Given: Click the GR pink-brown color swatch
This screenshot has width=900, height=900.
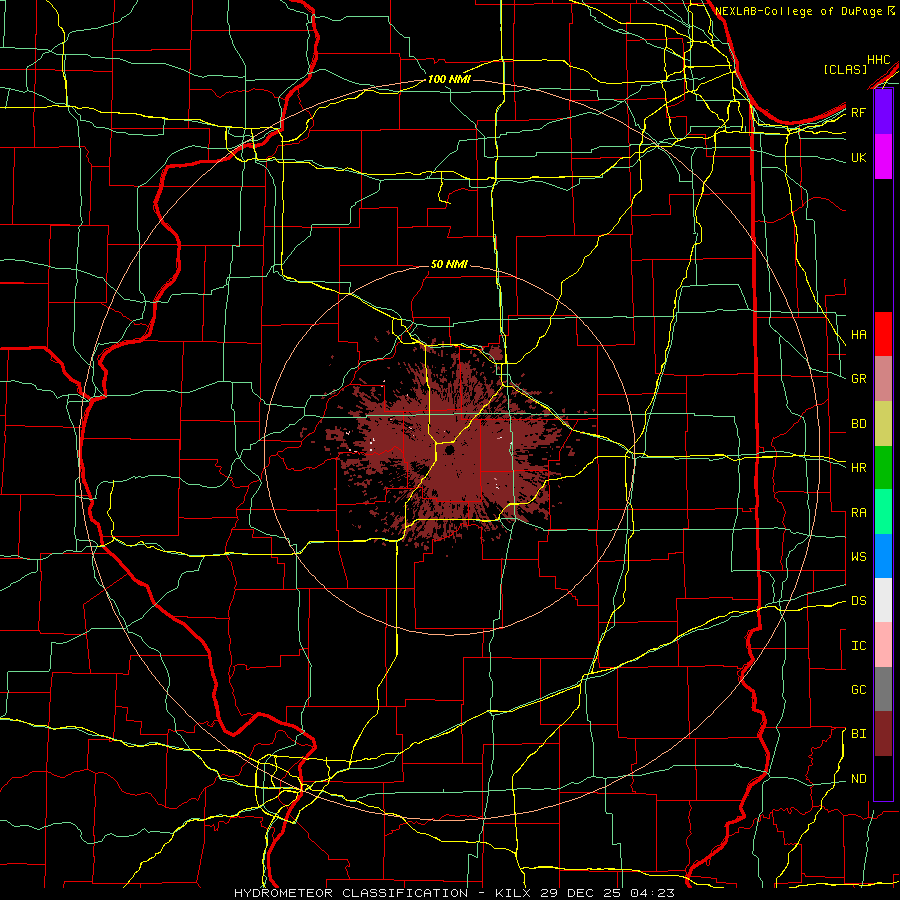Looking at the screenshot, I should (x=883, y=379).
